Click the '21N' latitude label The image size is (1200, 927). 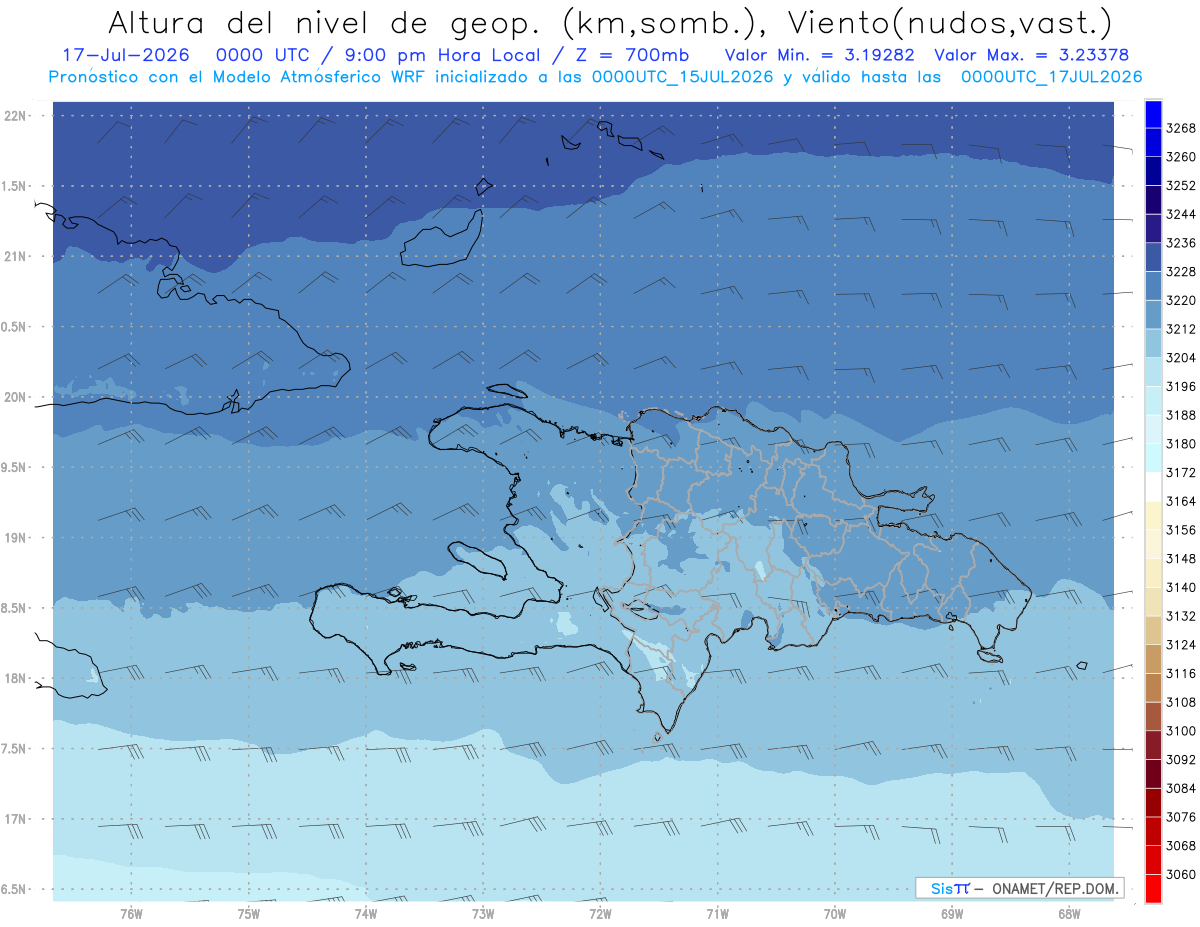click(x=16, y=256)
